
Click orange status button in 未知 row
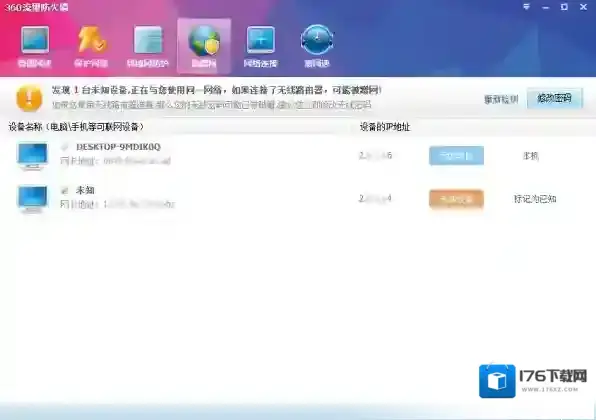456,199
